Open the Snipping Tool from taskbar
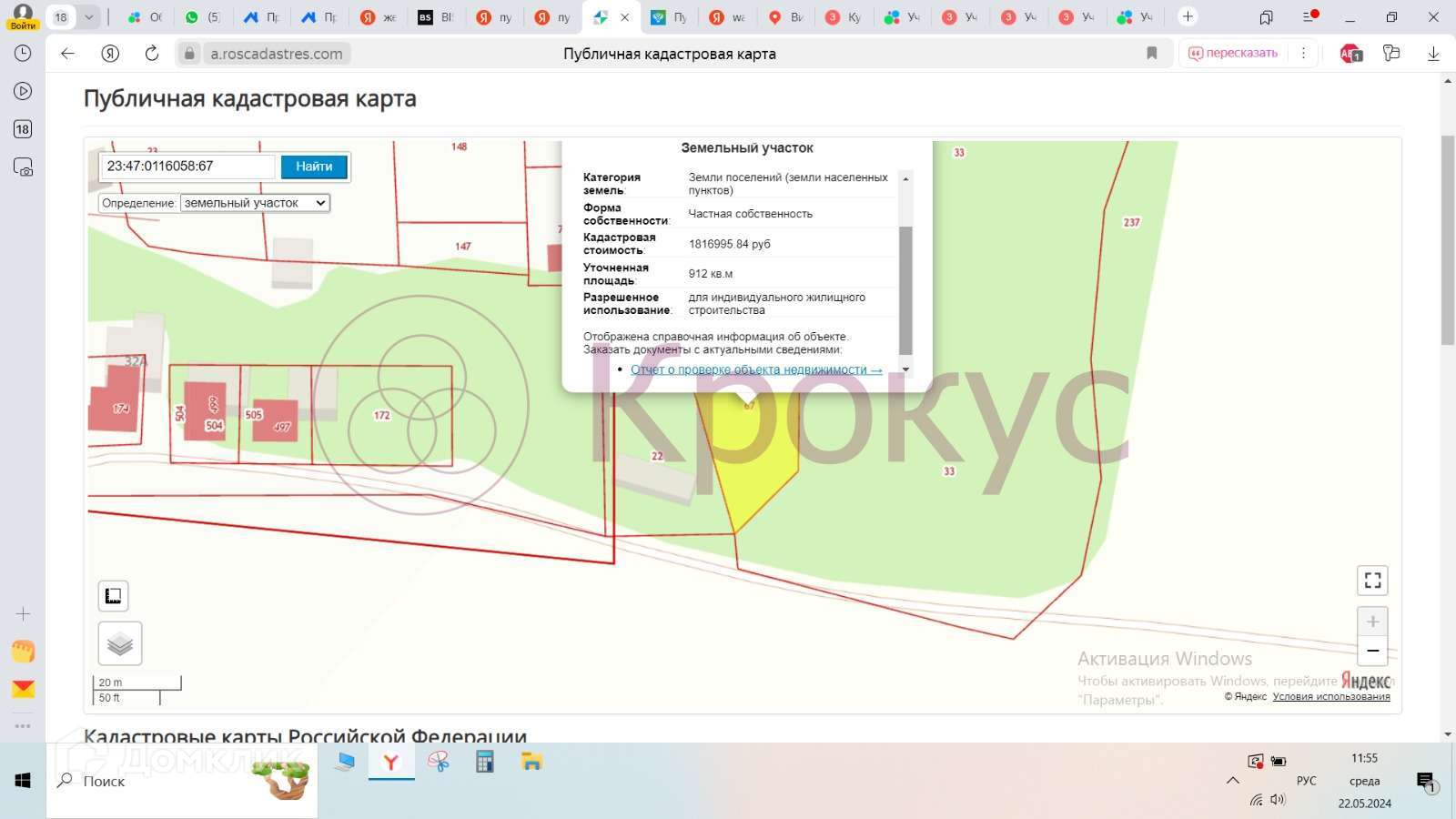The width and height of the screenshot is (1456, 819). point(438,763)
